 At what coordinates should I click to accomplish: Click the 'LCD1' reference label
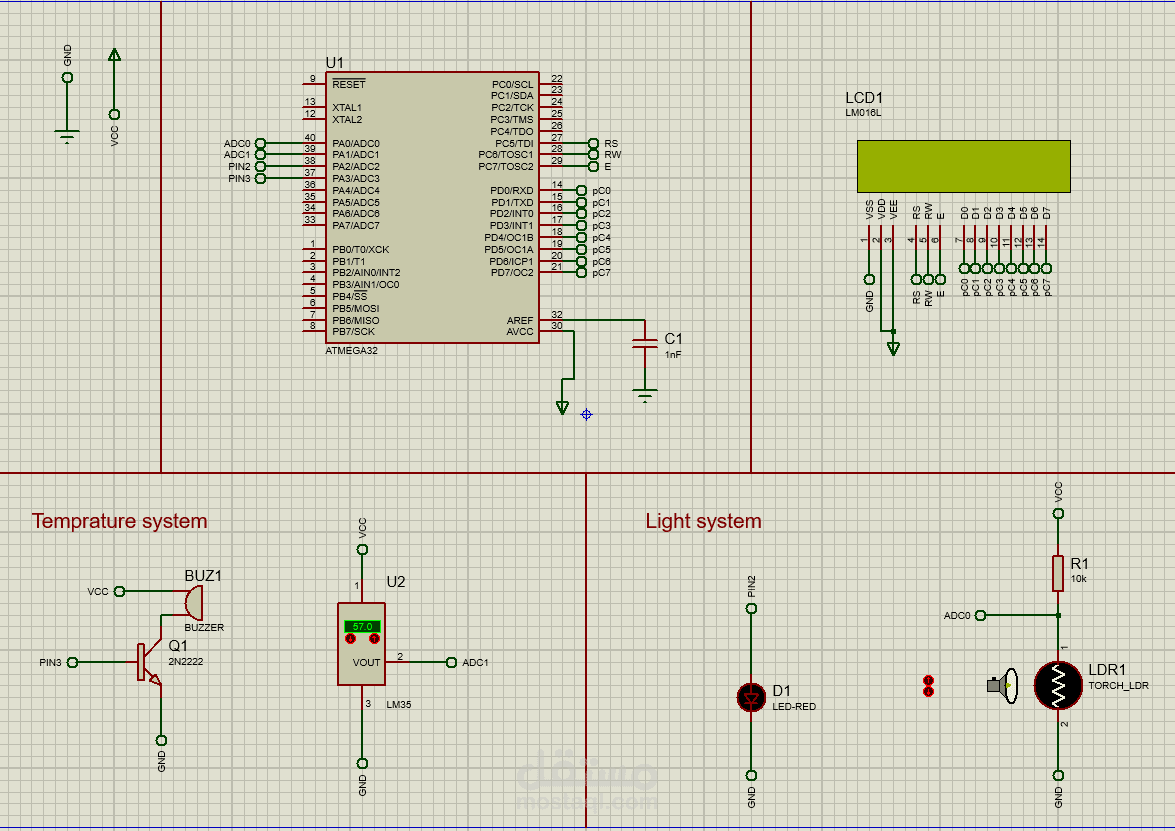(864, 98)
